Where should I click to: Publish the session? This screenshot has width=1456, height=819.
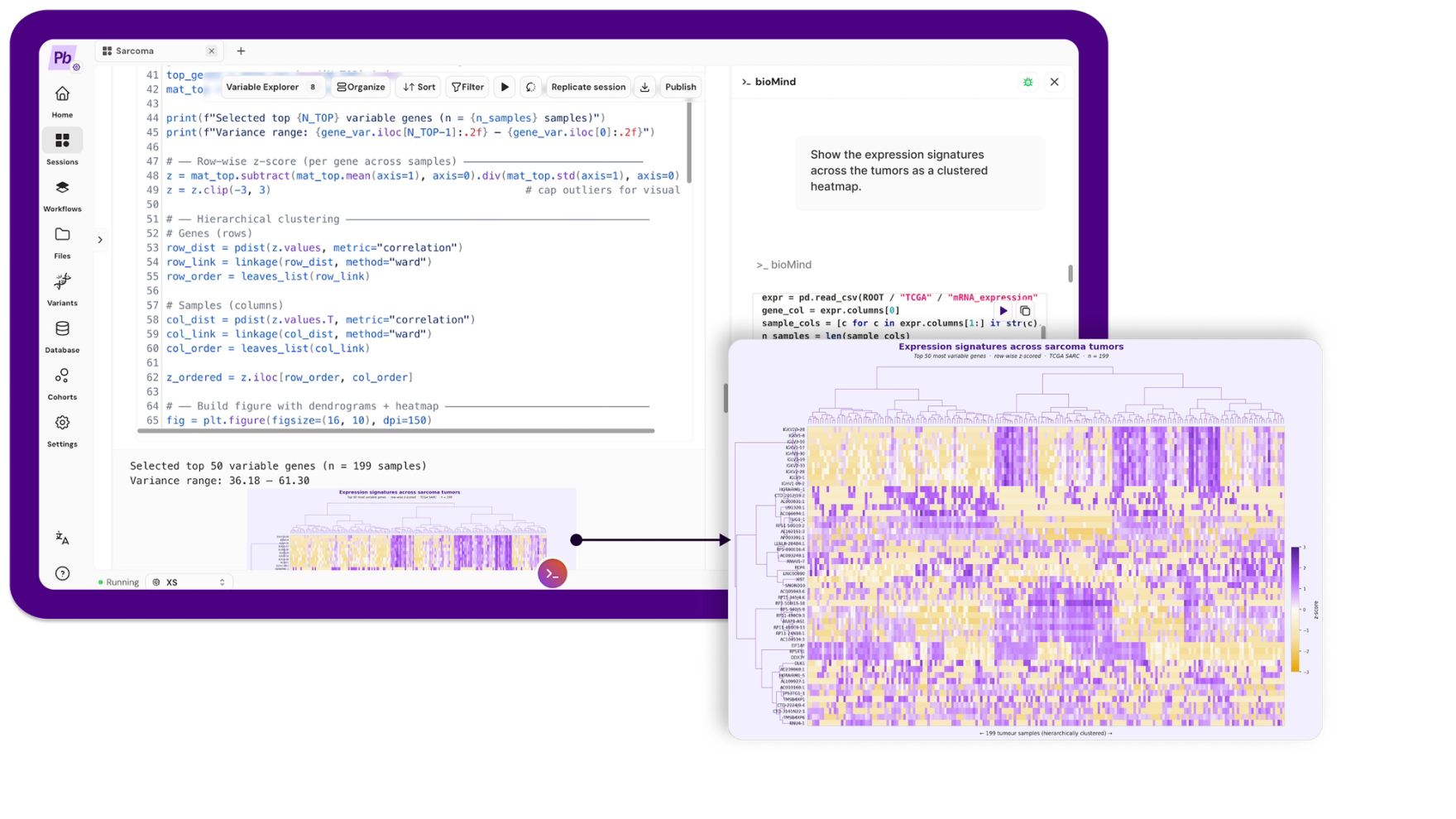(681, 87)
